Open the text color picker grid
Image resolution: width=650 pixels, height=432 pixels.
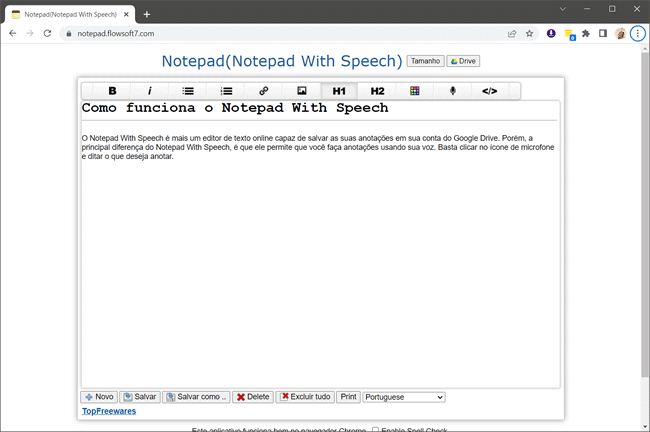[414, 91]
